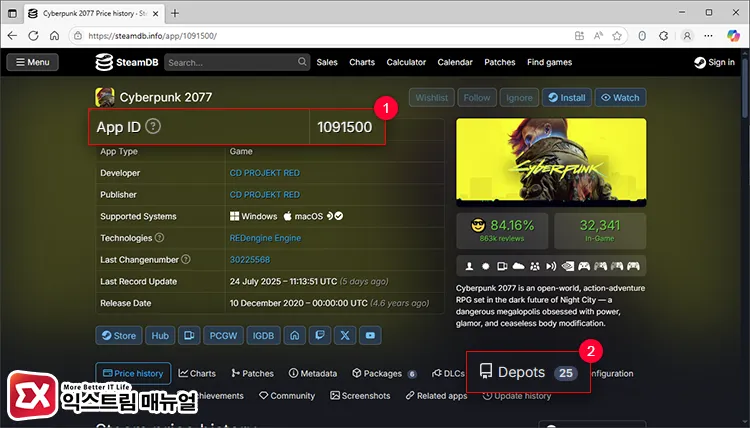Click the Install button
750x428 pixels.
coord(567,98)
